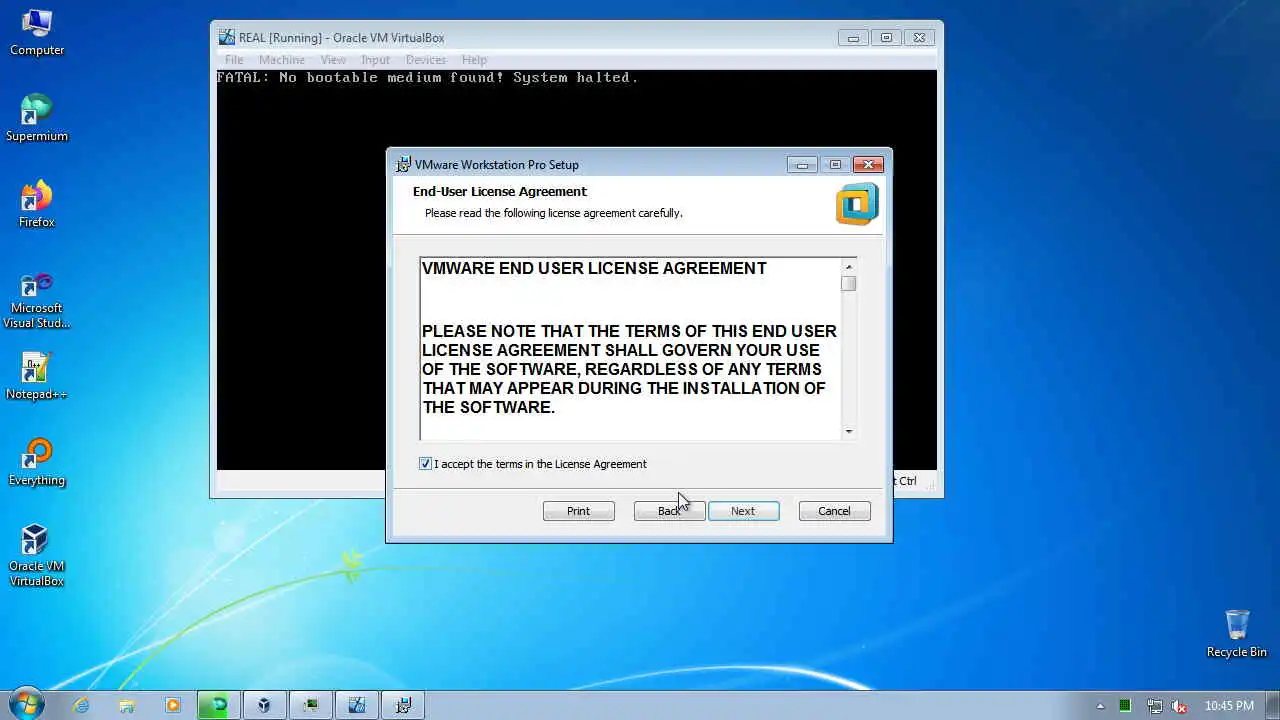Open the network tray icon
Image resolution: width=1280 pixels, height=720 pixels.
(x=1154, y=706)
